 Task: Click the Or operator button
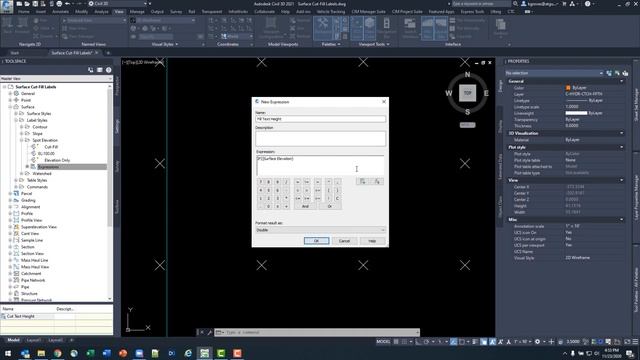coord(330,207)
